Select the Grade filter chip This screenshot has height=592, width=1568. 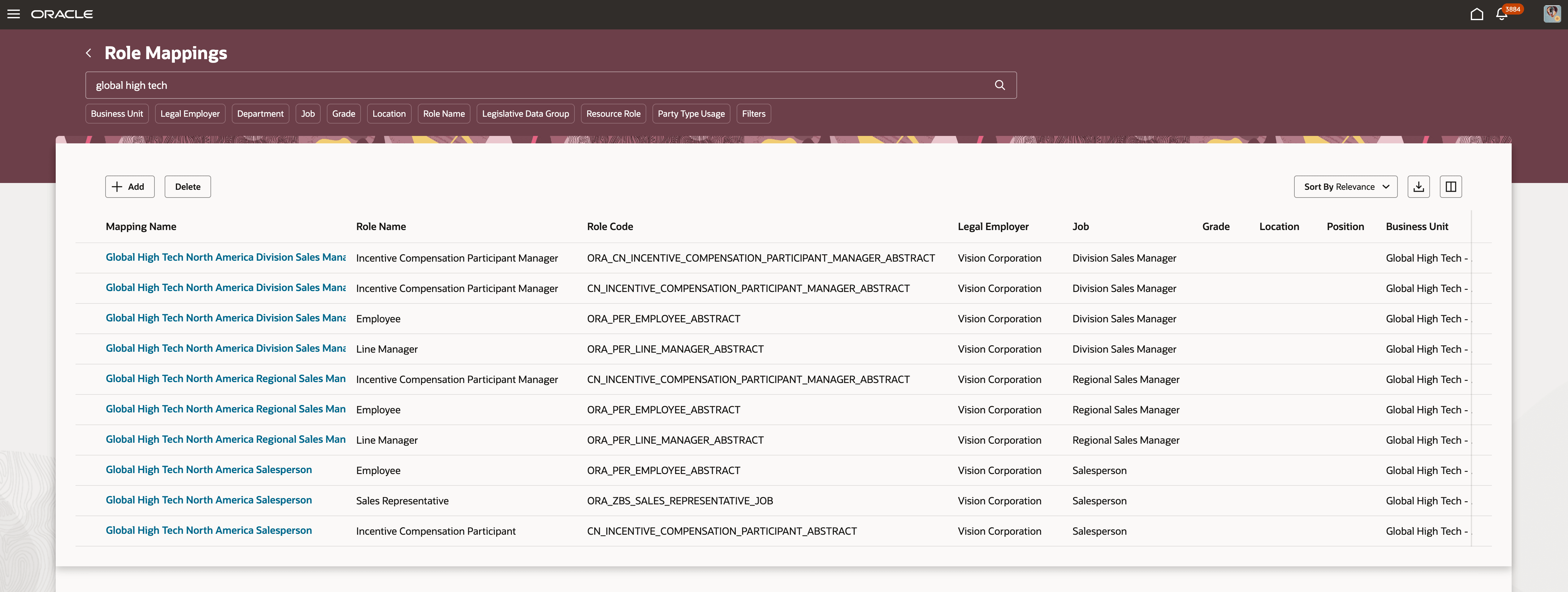[343, 113]
